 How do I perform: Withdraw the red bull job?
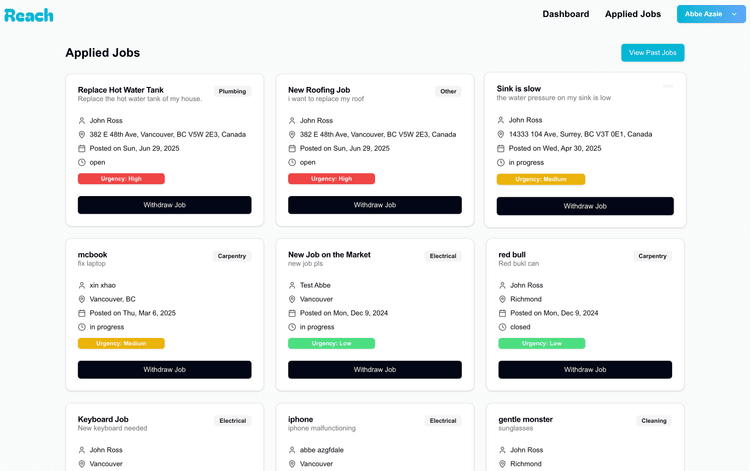pyautogui.click(x=585, y=369)
